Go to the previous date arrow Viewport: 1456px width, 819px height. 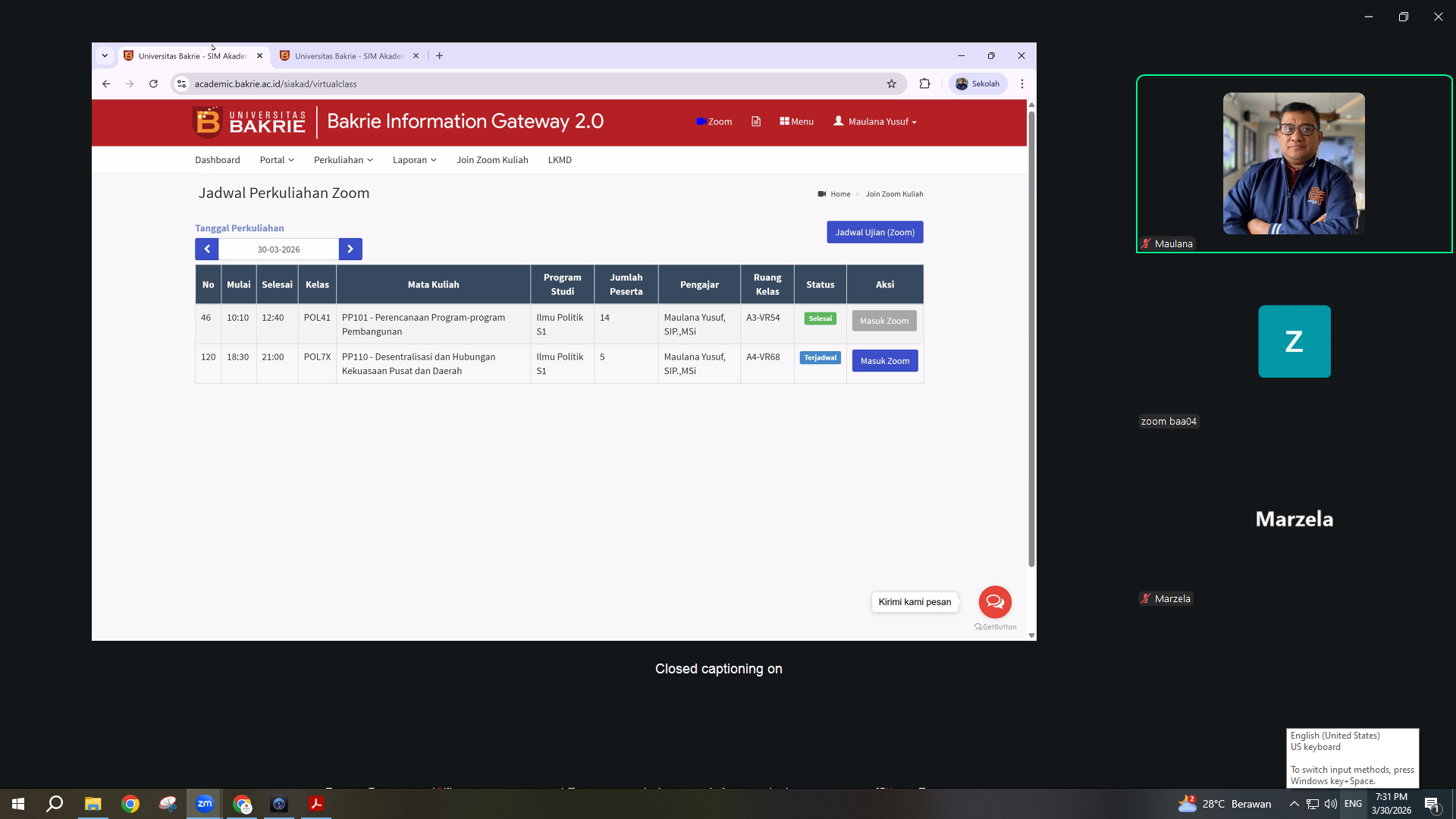207,249
